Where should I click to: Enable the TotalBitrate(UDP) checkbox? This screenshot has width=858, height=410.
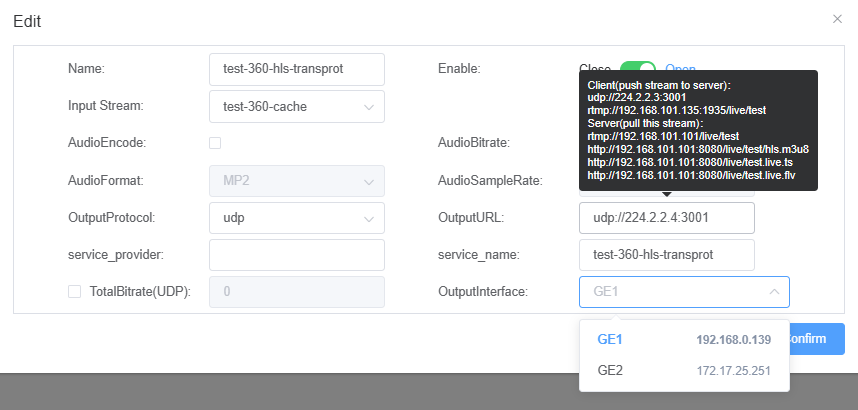pyautogui.click(x=74, y=292)
